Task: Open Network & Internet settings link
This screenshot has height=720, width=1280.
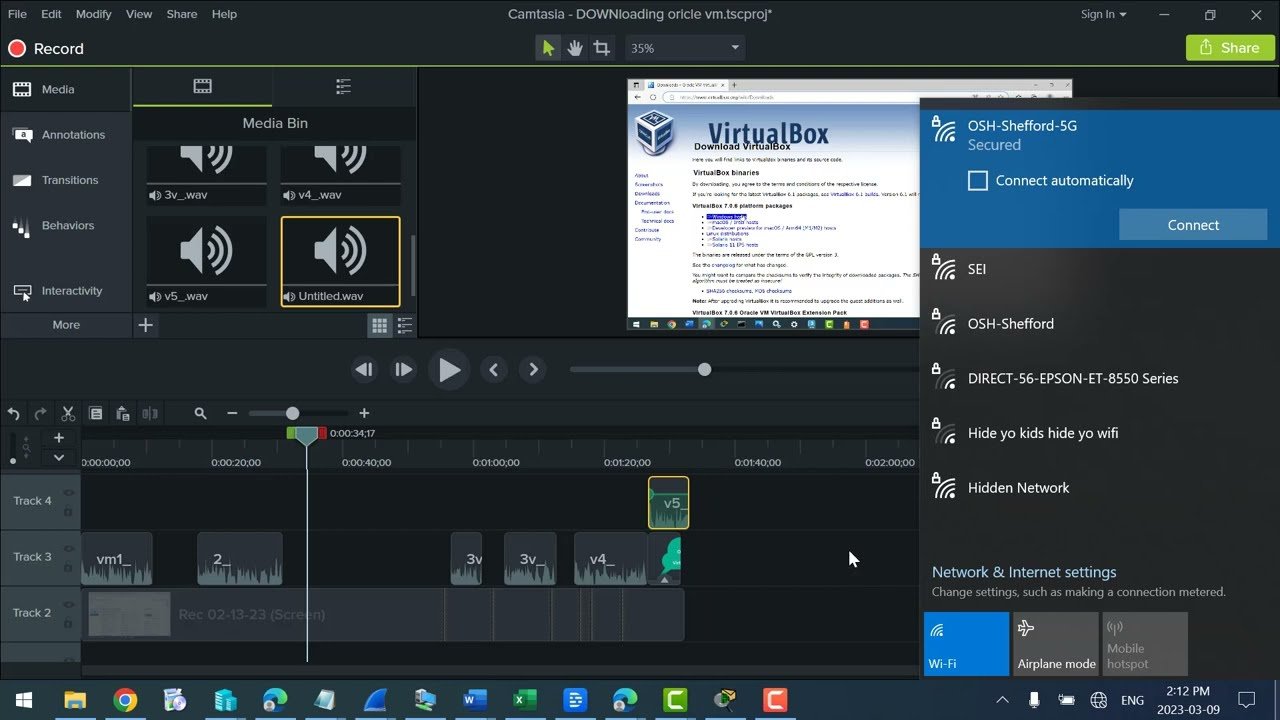Action: coord(1024,572)
